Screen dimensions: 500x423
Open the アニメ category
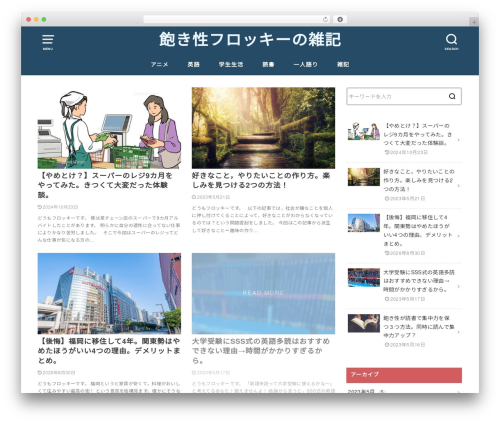pos(159,64)
